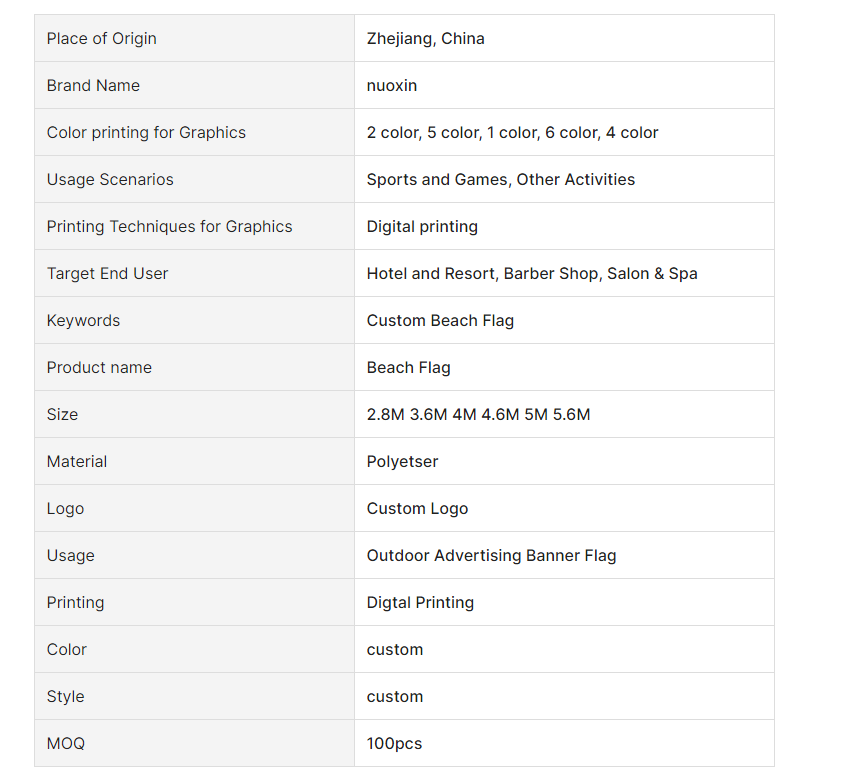The width and height of the screenshot is (854, 774).
Task: Select the "Custom Beach Flag" keywords value
Action: click(440, 321)
